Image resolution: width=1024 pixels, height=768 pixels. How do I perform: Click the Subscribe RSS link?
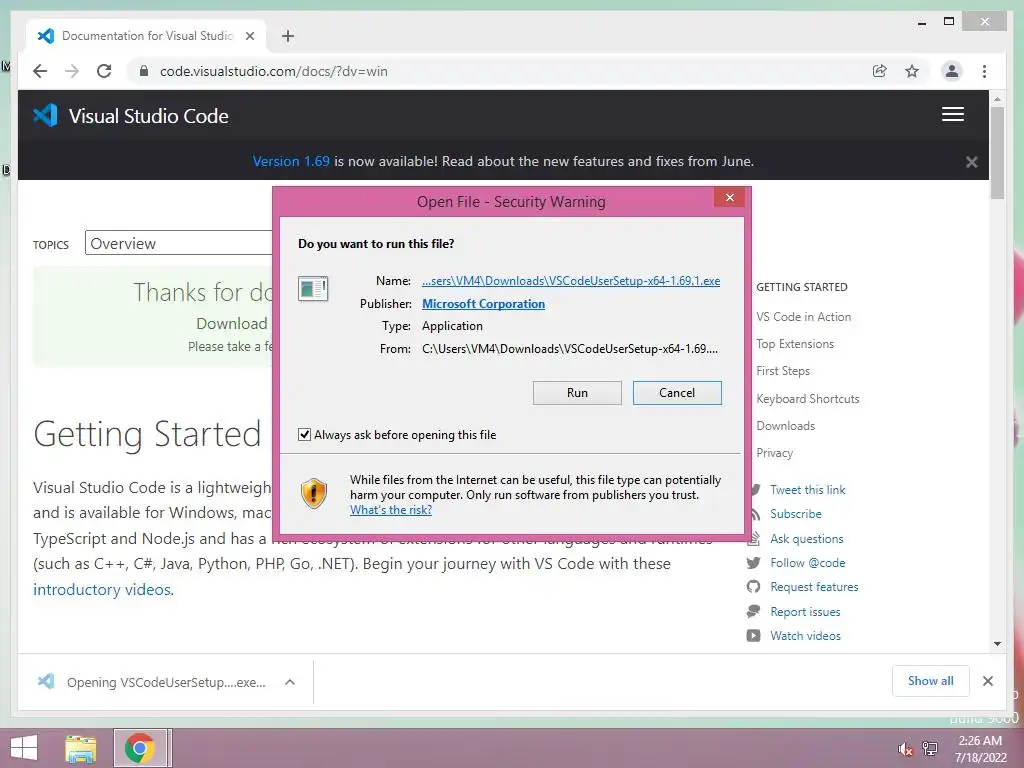click(x=795, y=514)
